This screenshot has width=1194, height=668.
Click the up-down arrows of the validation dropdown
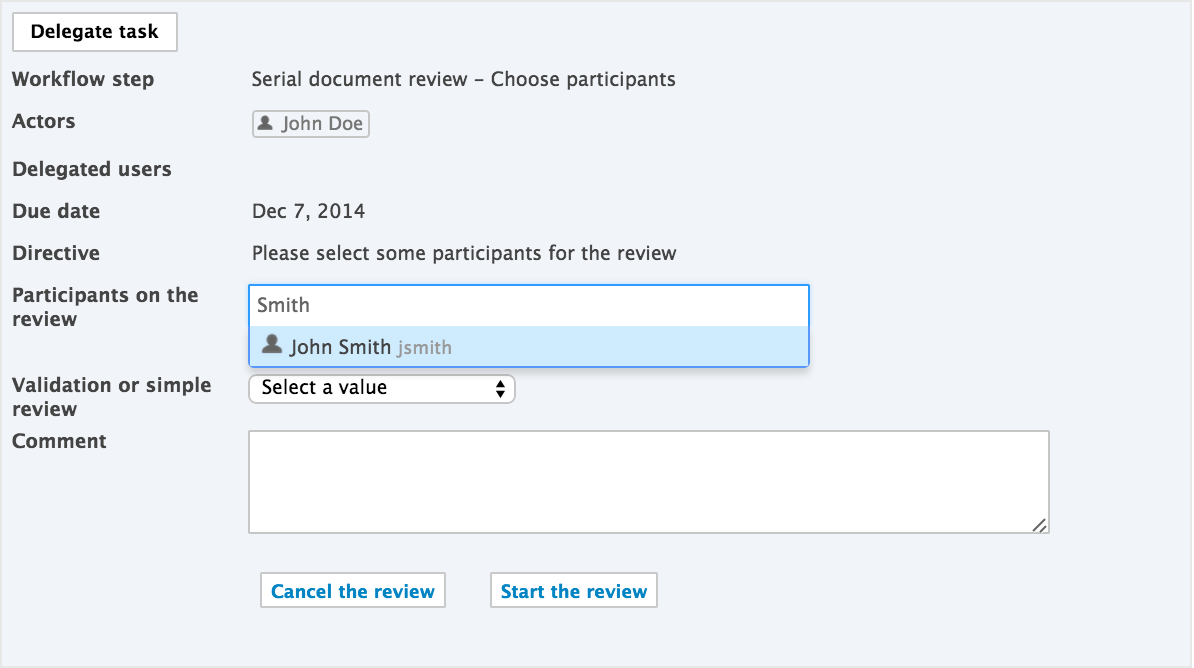point(500,388)
